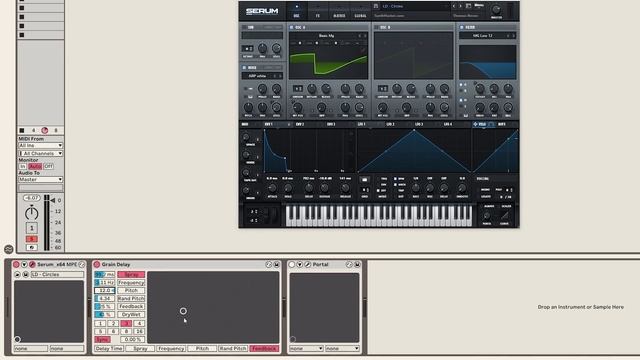Set Monitor to Off
Screen dimensions: 640x360
click(x=49, y=167)
